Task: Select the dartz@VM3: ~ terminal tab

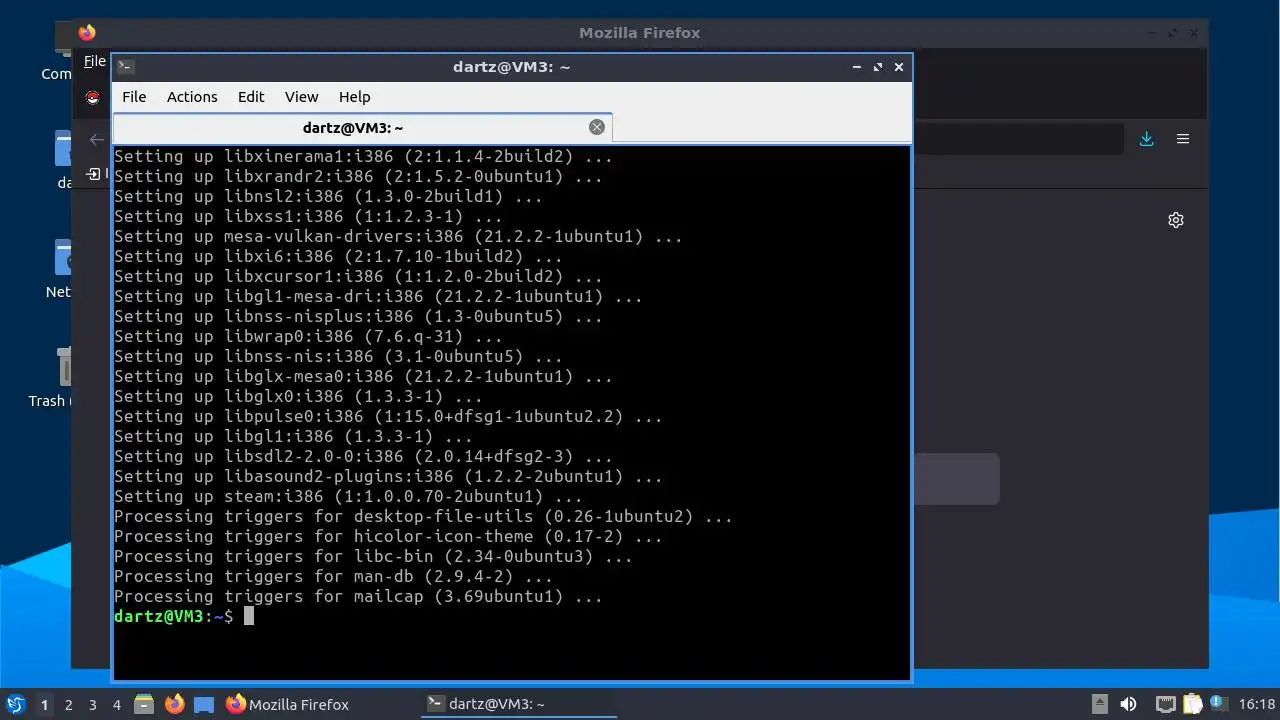Action: pos(363,128)
